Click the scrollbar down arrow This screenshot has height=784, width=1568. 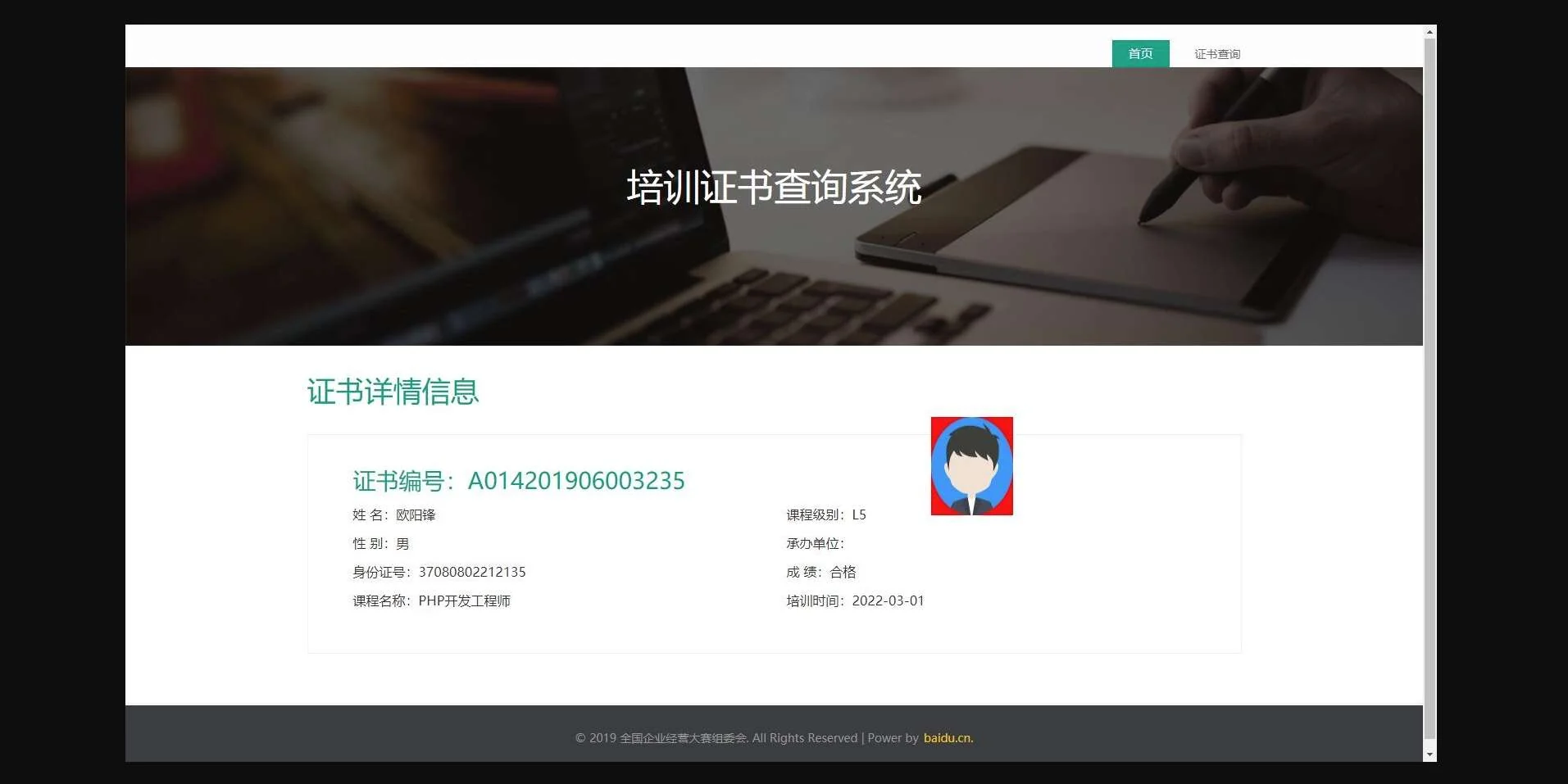coord(1429,754)
